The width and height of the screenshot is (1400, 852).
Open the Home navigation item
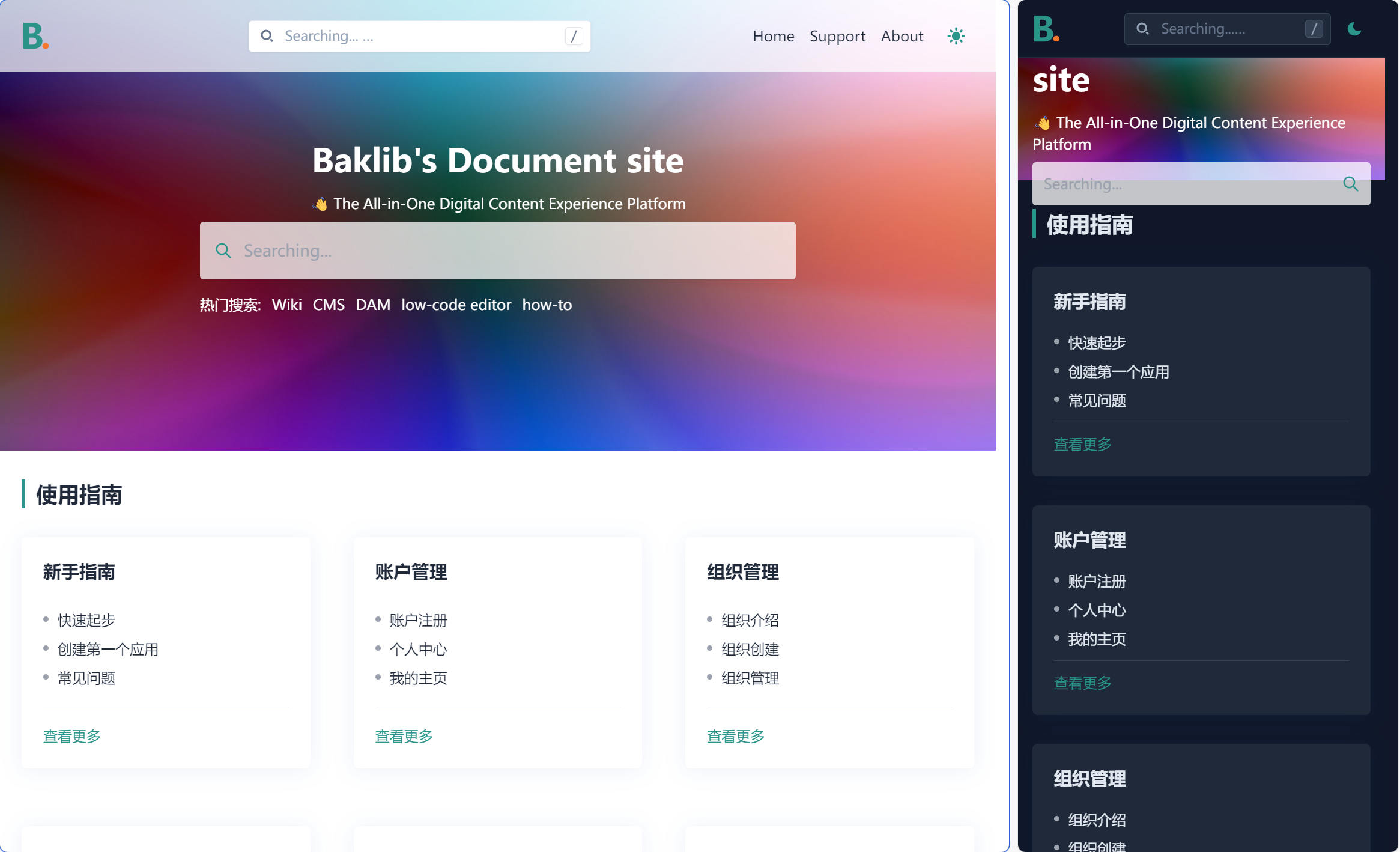pyautogui.click(x=773, y=36)
